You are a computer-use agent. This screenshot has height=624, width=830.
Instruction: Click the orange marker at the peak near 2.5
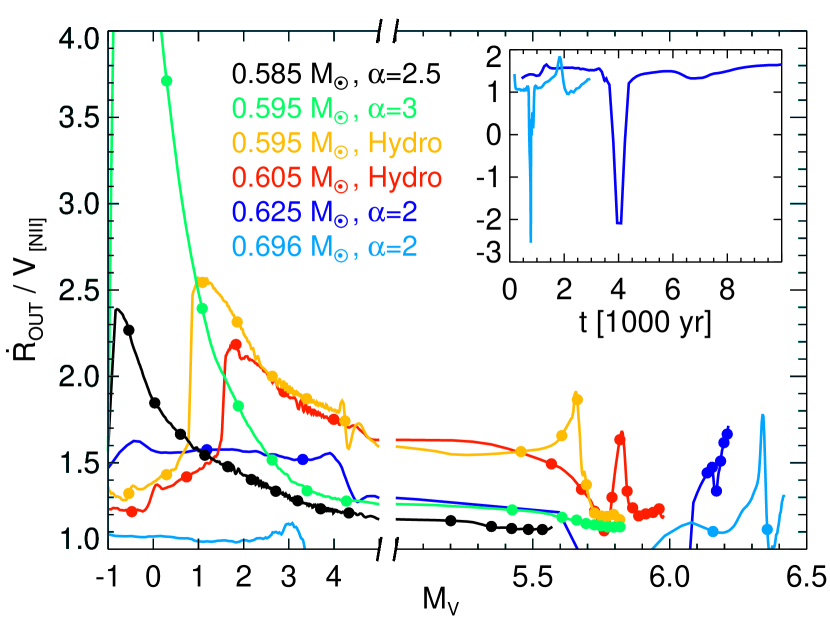pos(202,282)
